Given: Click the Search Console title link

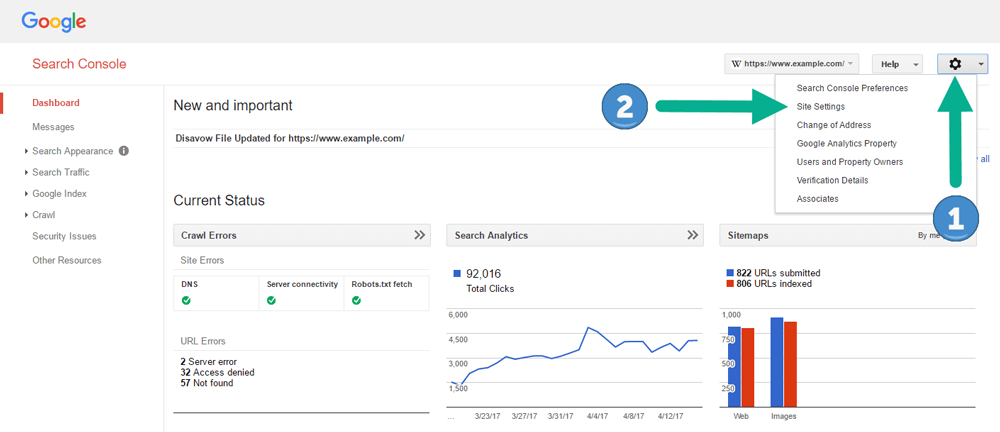Looking at the screenshot, I should click(x=79, y=64).
